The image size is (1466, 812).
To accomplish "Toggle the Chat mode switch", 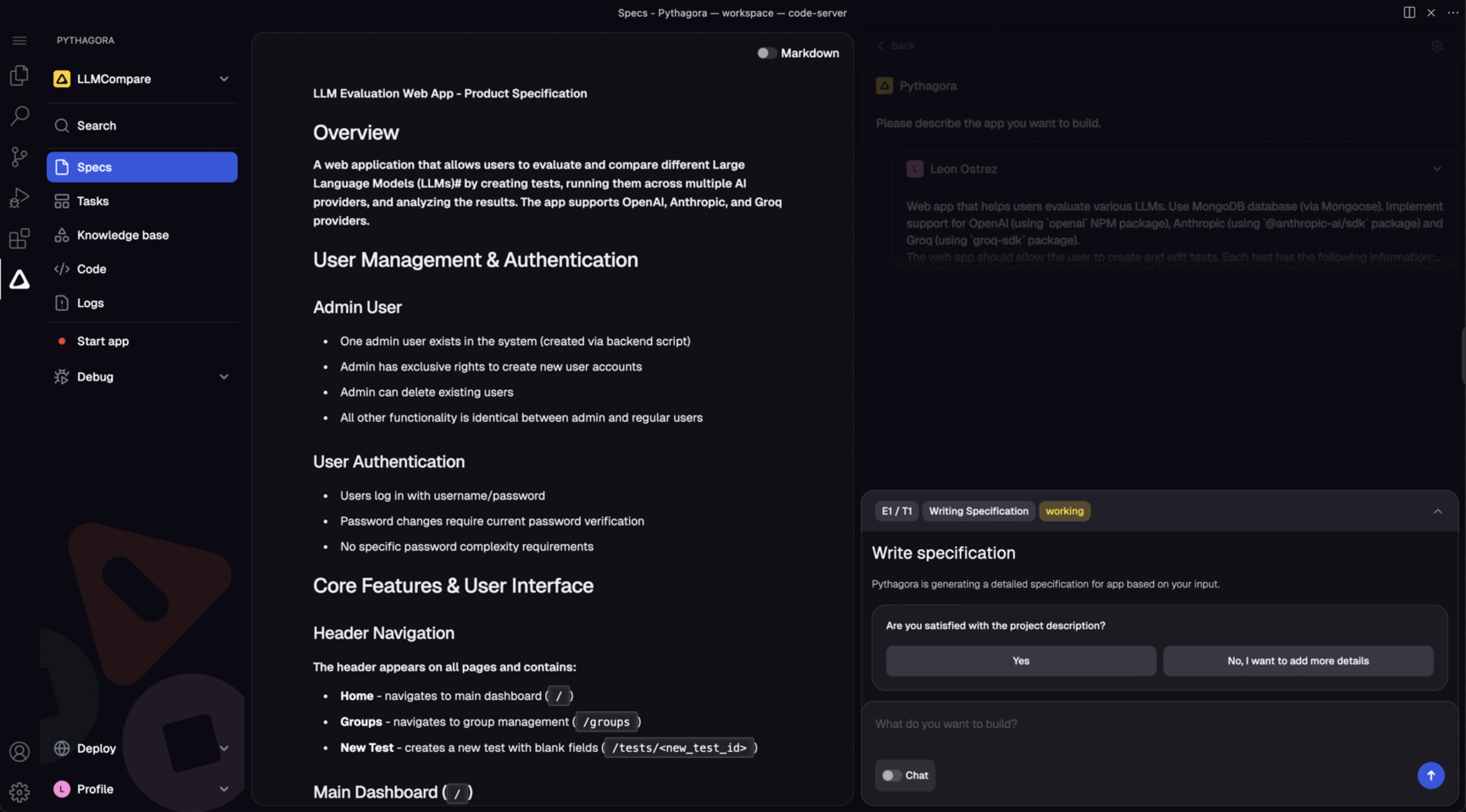I will (890, 776).
